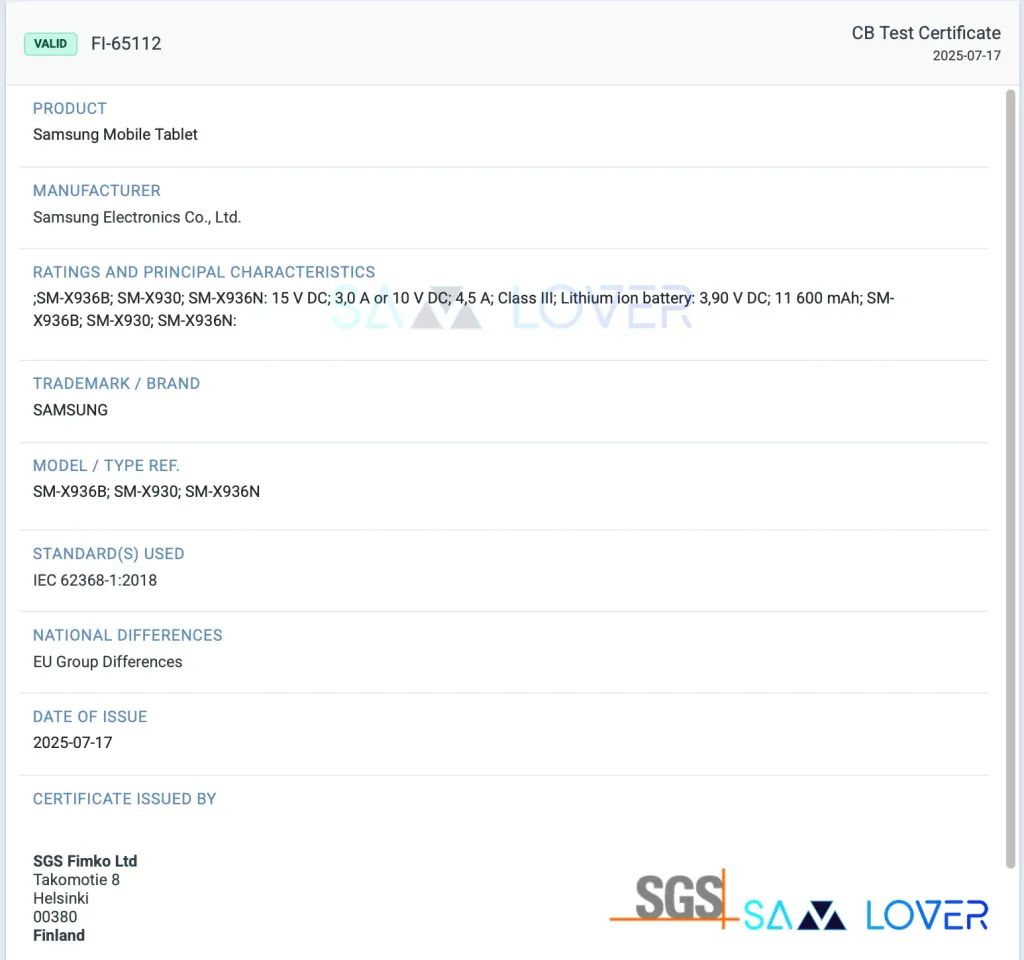Click the vertical scrollbar thumb
This screenshot has height=960, width=1024.
pos(1010,479)
